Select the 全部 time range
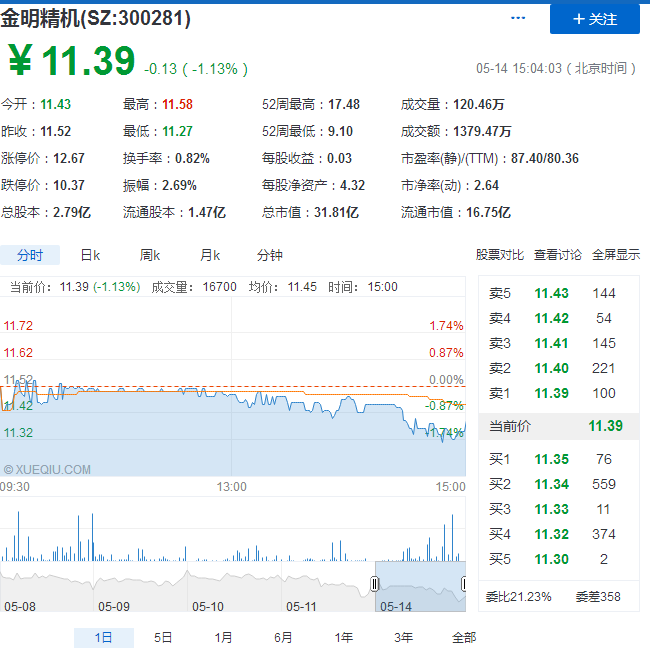 point(464,638)
